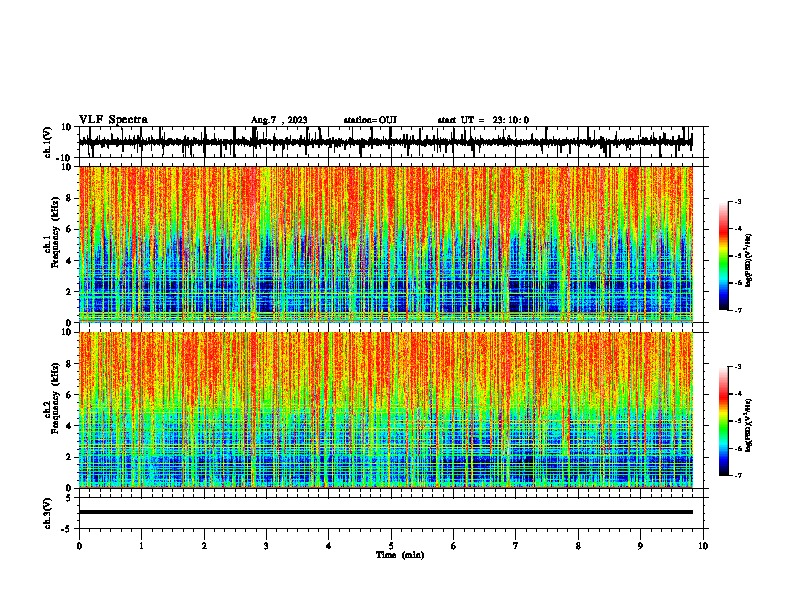Click the "VLF Spectra" title text
Viewport: 792px width, 612px height.
(113, 120)
